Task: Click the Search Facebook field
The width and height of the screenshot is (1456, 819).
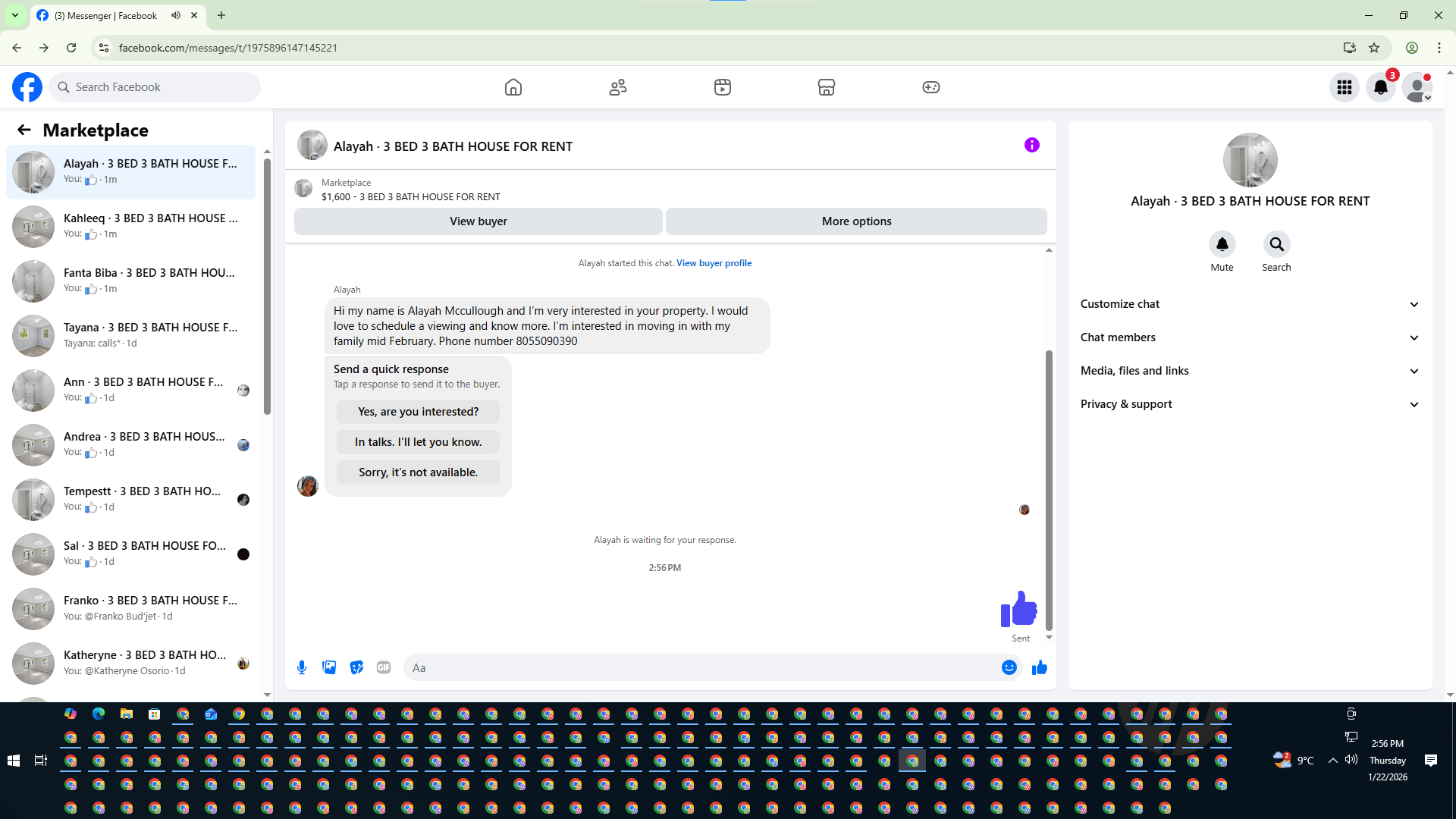Action: (x=155, y=87)
